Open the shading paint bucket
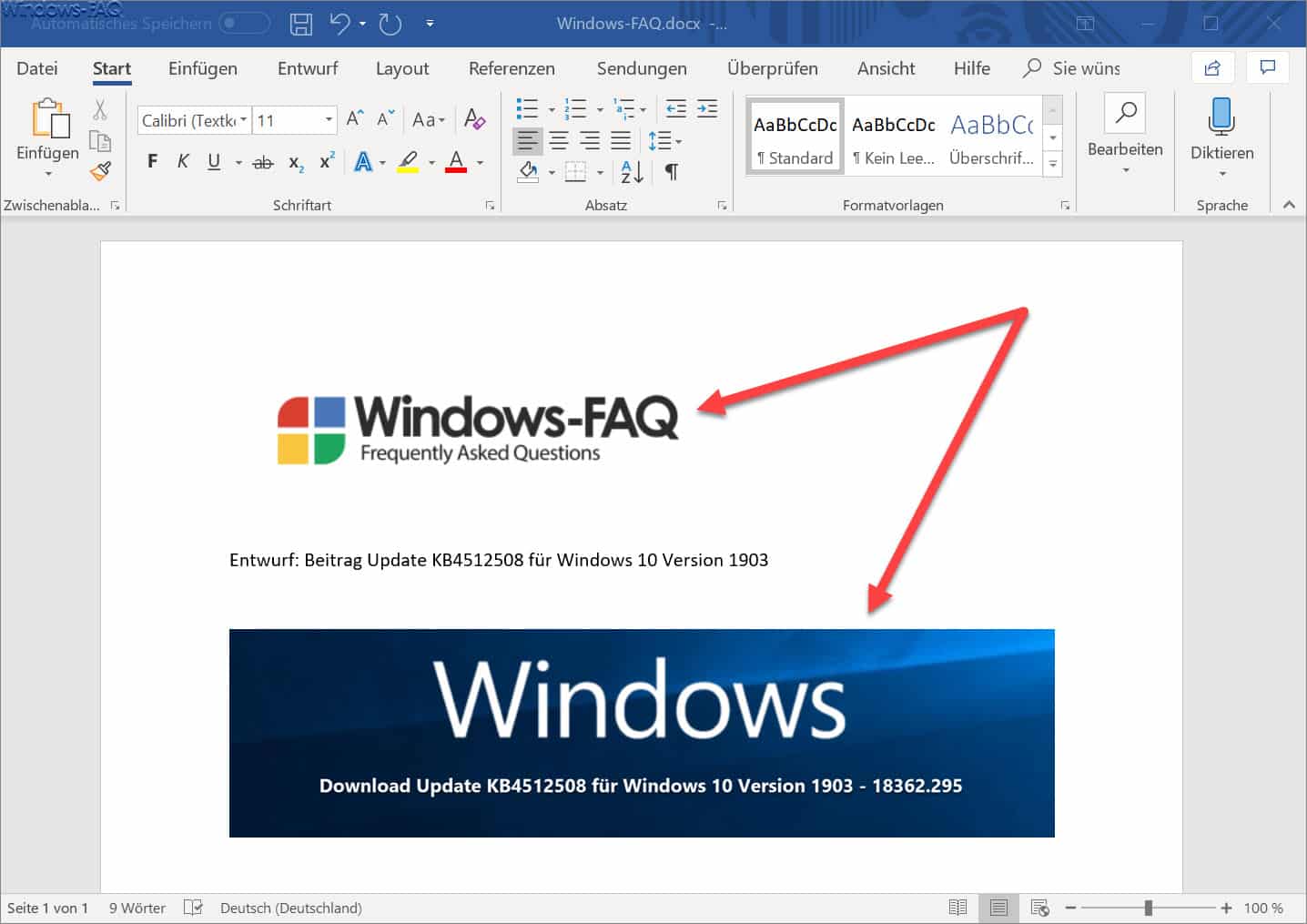 point(529,171)
